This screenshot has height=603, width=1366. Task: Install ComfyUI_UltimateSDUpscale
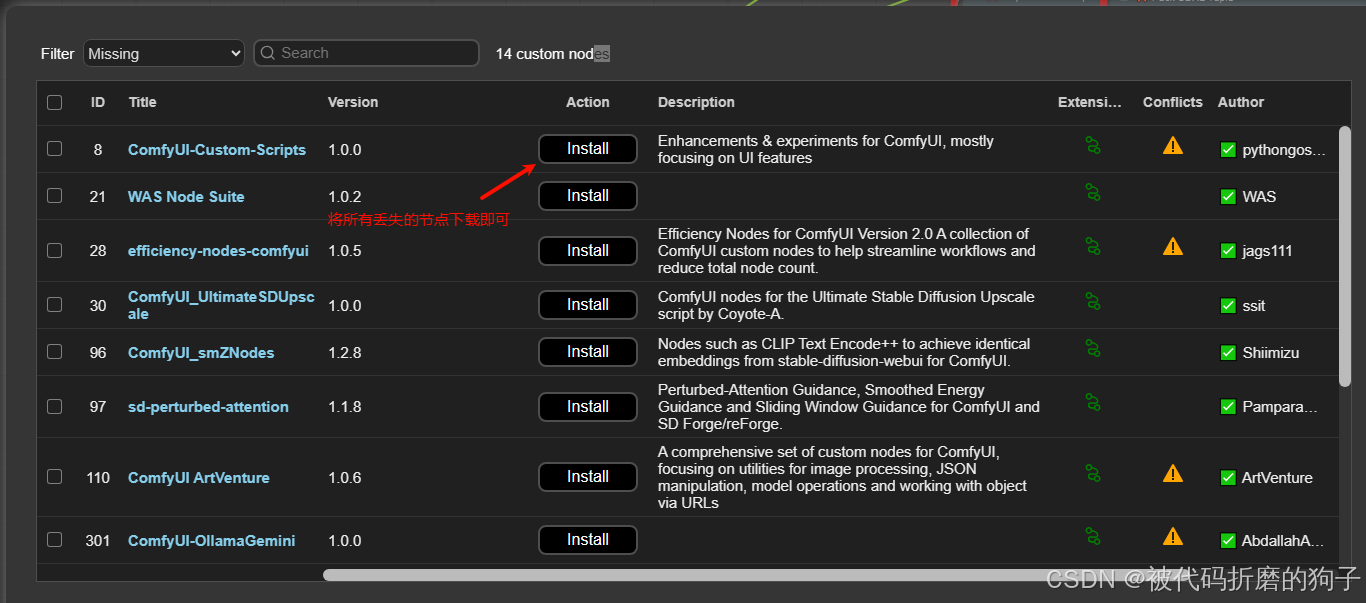(588, 305)
